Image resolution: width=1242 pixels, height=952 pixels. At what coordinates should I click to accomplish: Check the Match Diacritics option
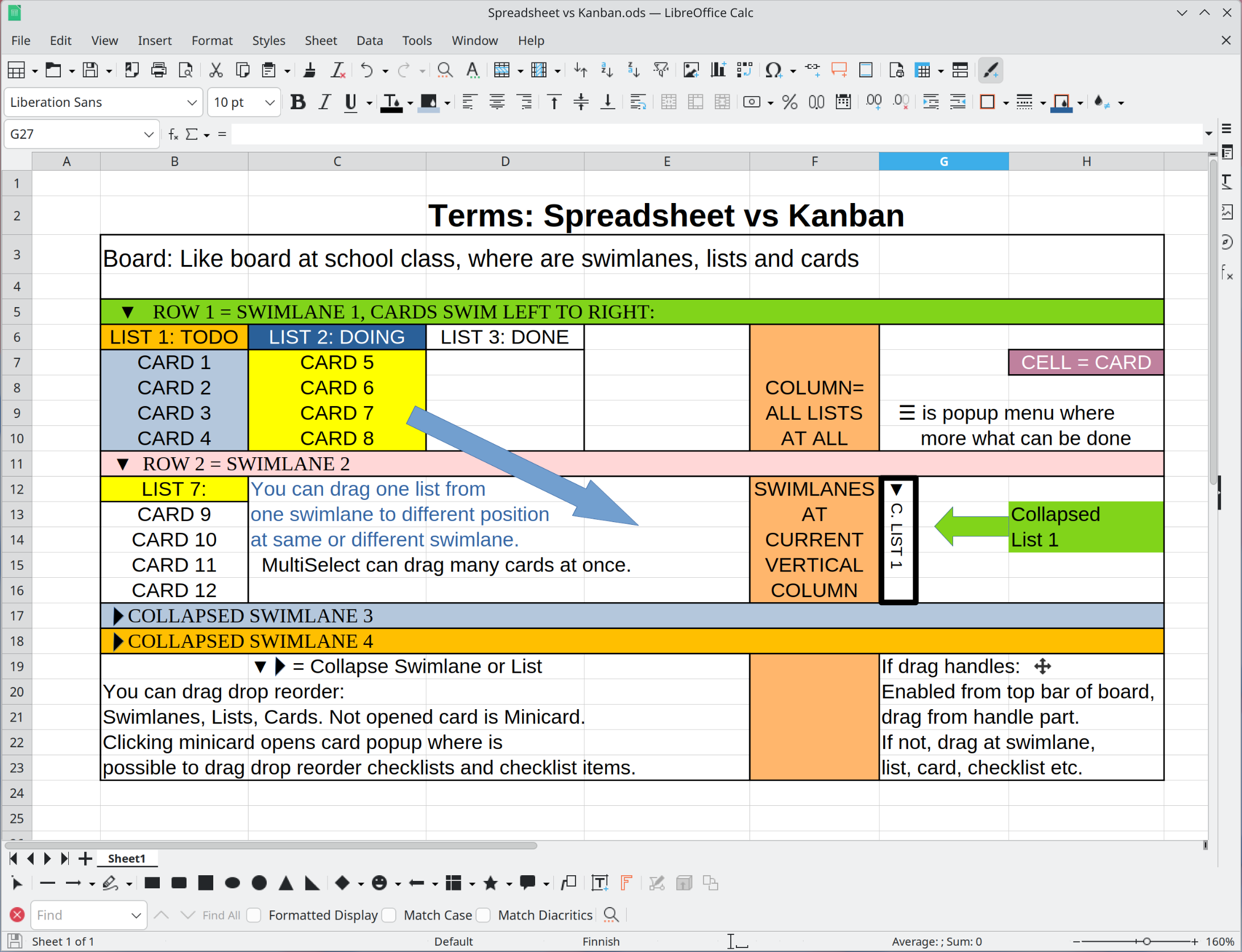click(x=483, y=915)
